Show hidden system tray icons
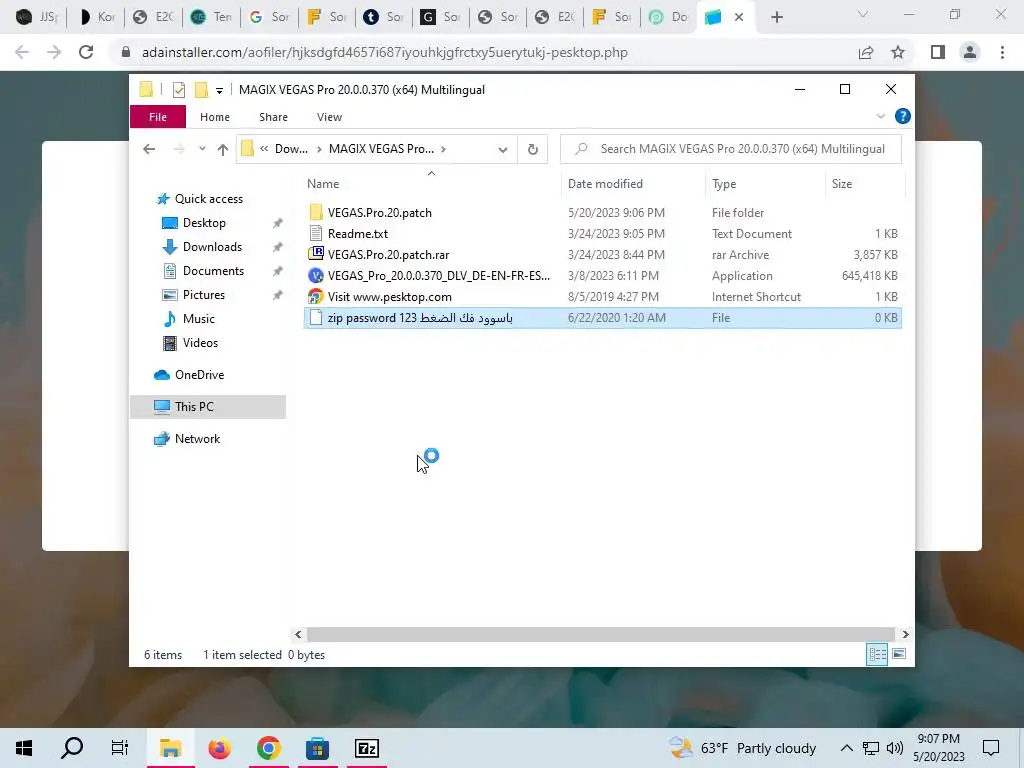Screen dimensions: 1024x768 pyautogui.click(x=846, y=748)
